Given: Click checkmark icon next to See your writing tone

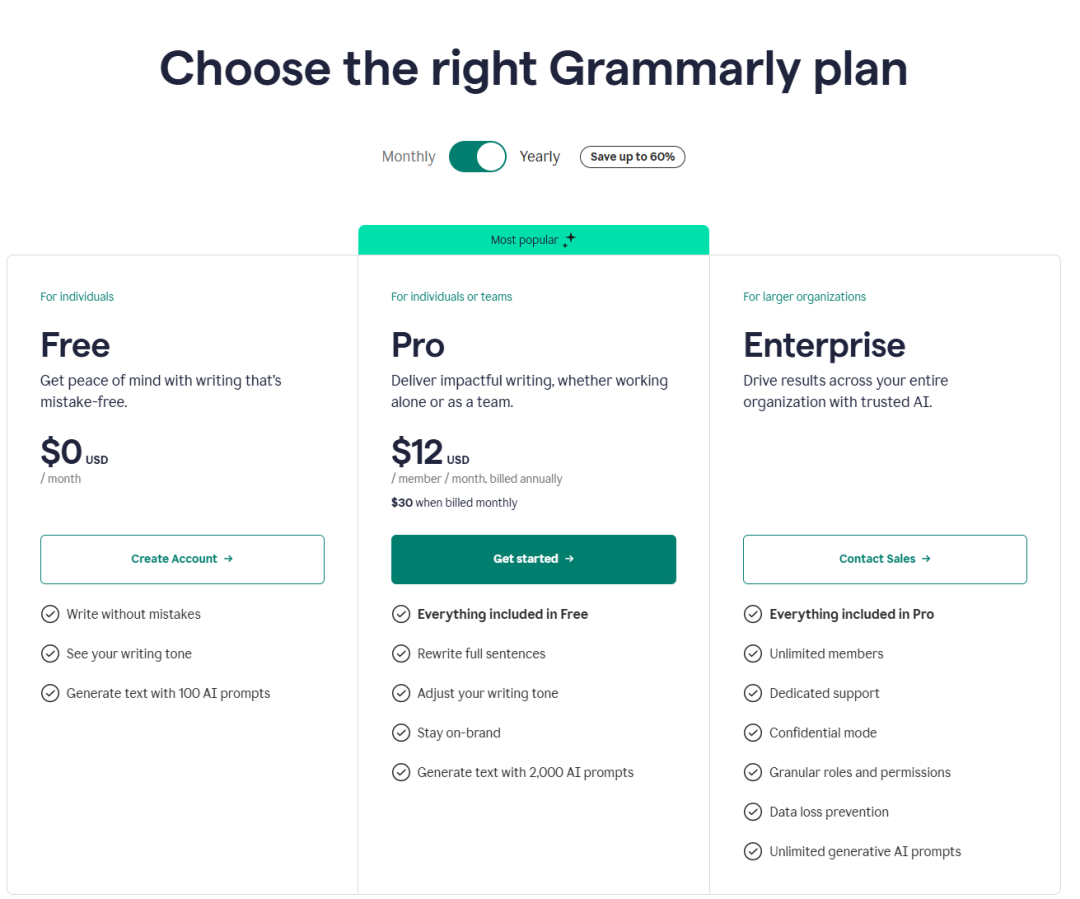Looking at the screenshot, I should (x=50, y=654).
